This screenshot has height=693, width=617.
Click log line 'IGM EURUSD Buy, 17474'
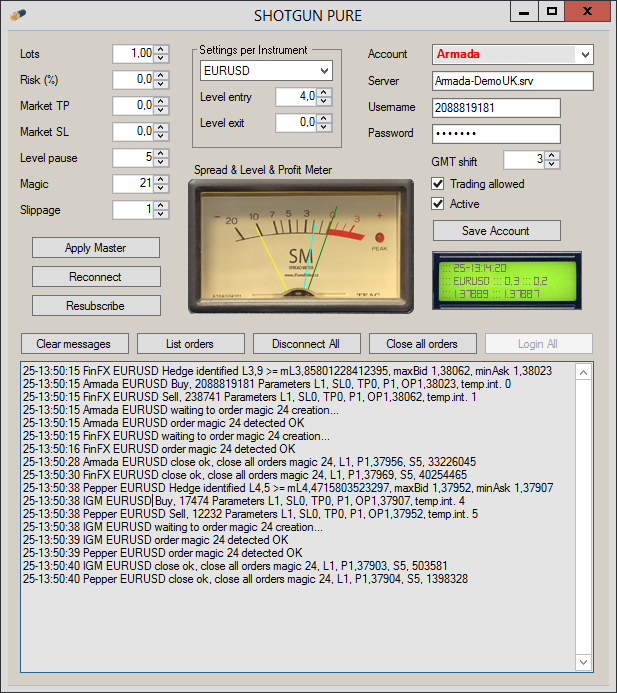coord(244,501)
